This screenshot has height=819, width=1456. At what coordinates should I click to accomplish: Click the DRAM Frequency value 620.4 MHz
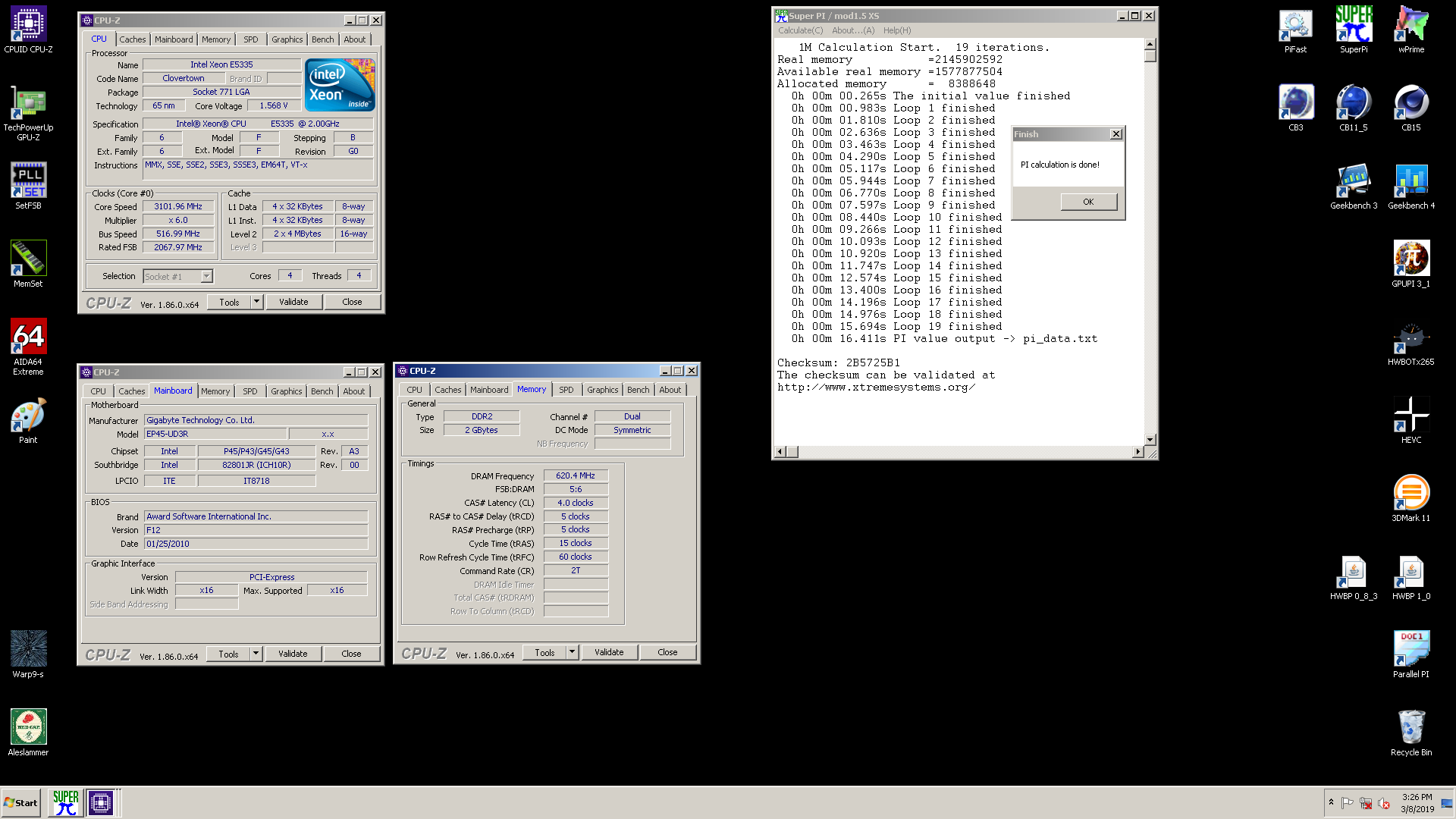click(576, 475)
